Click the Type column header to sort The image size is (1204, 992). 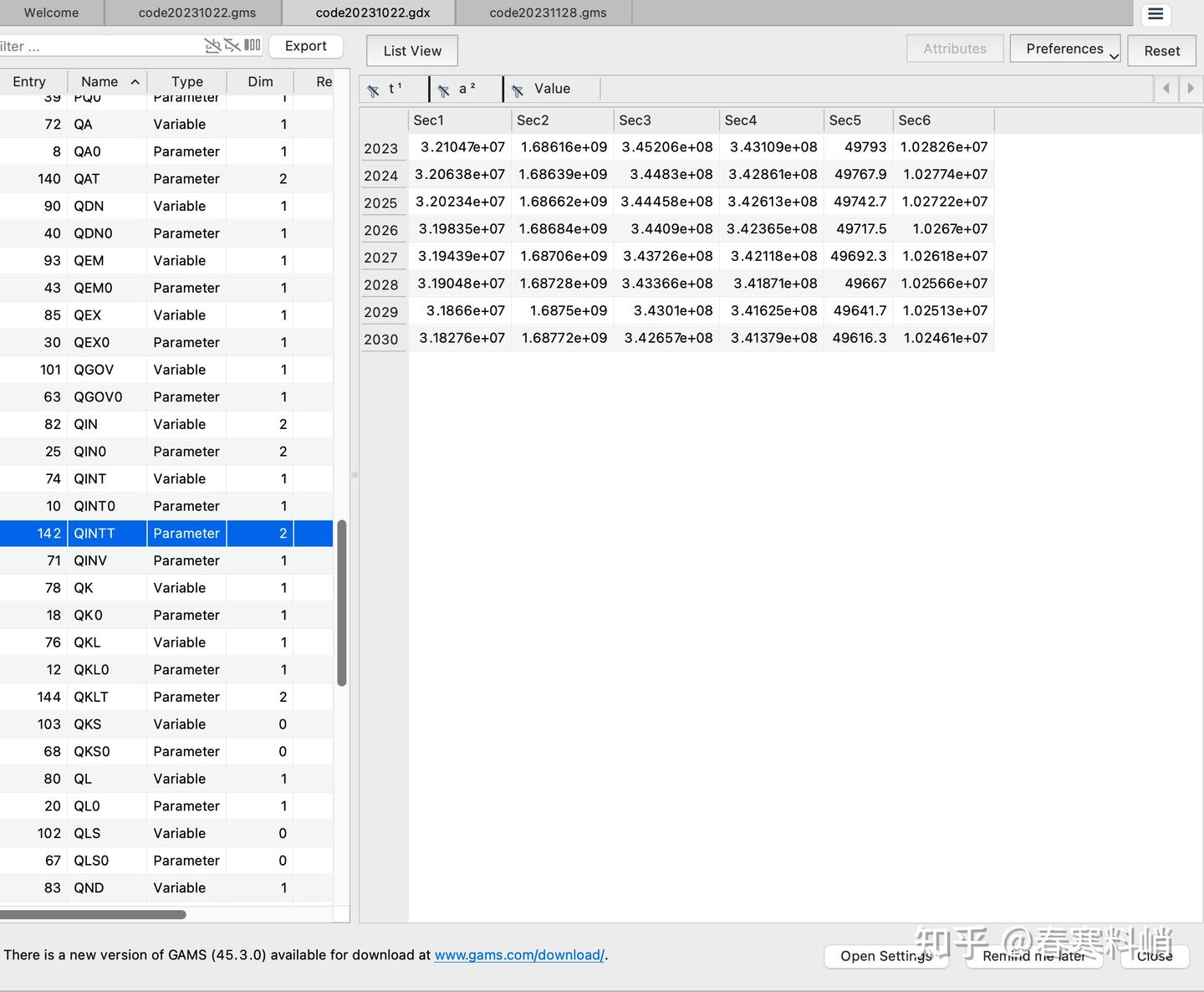click(x=187, y=81)
